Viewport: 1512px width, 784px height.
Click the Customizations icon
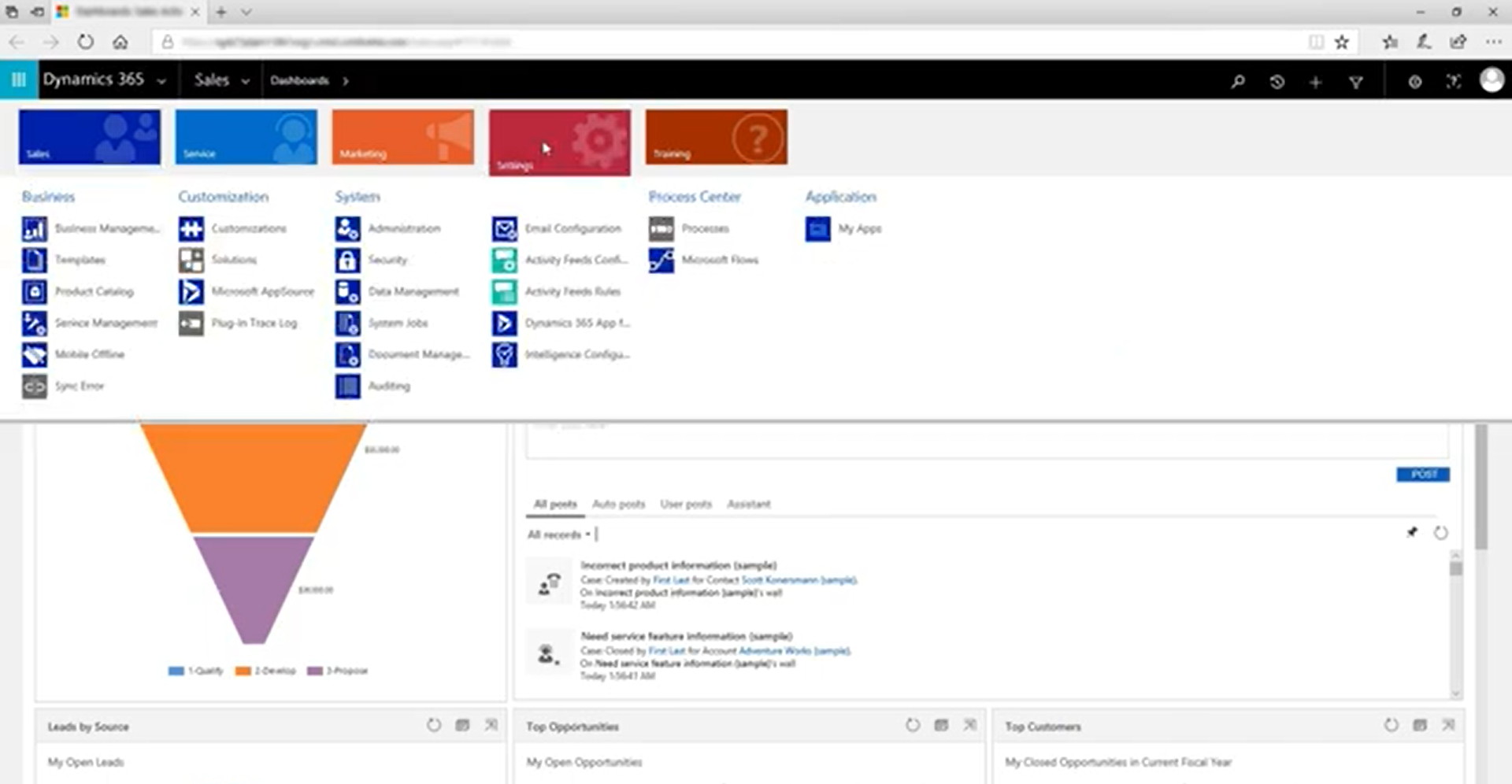pos(191,228)
